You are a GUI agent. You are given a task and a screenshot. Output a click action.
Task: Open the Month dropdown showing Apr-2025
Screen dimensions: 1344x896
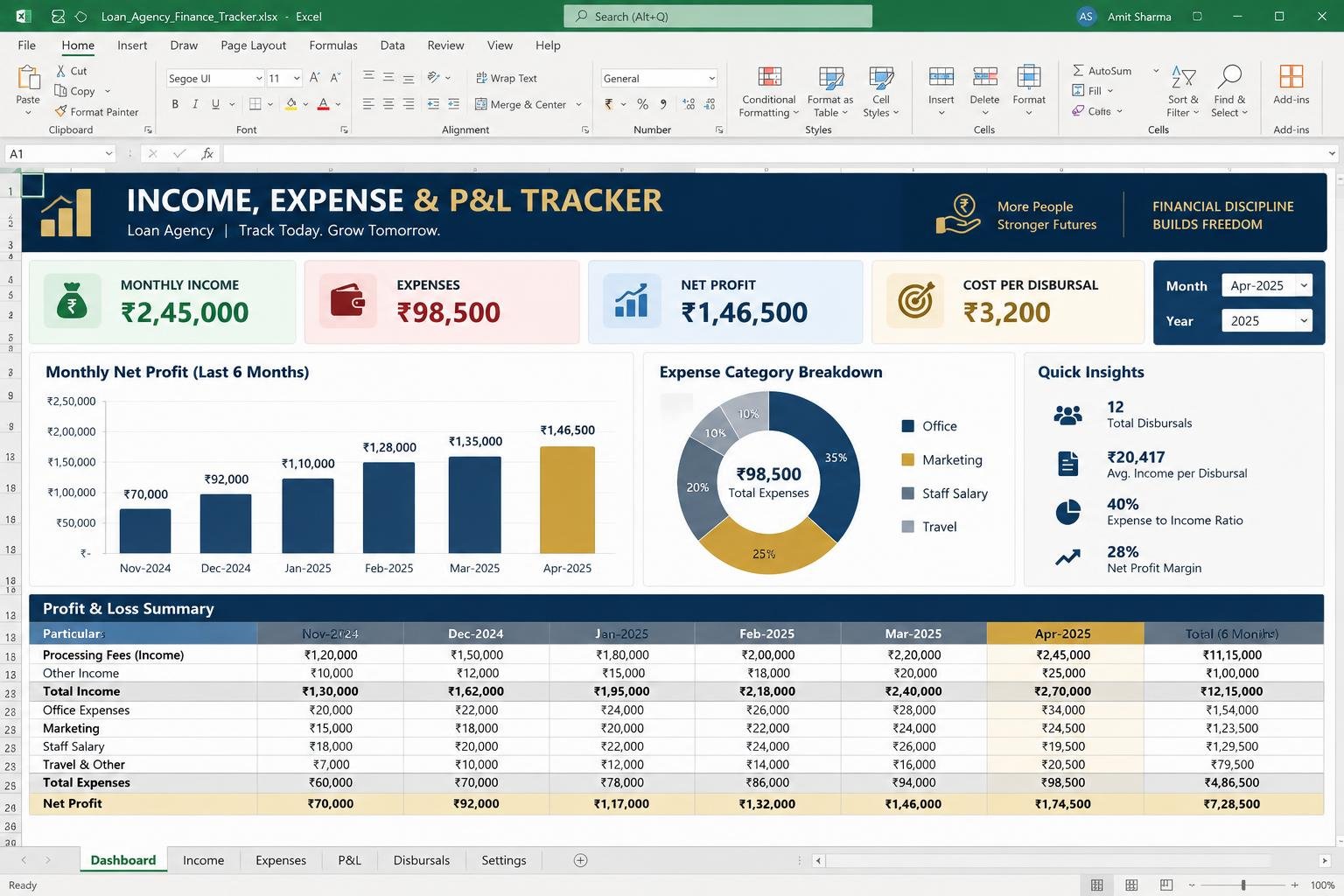(x=1267, y=285)
